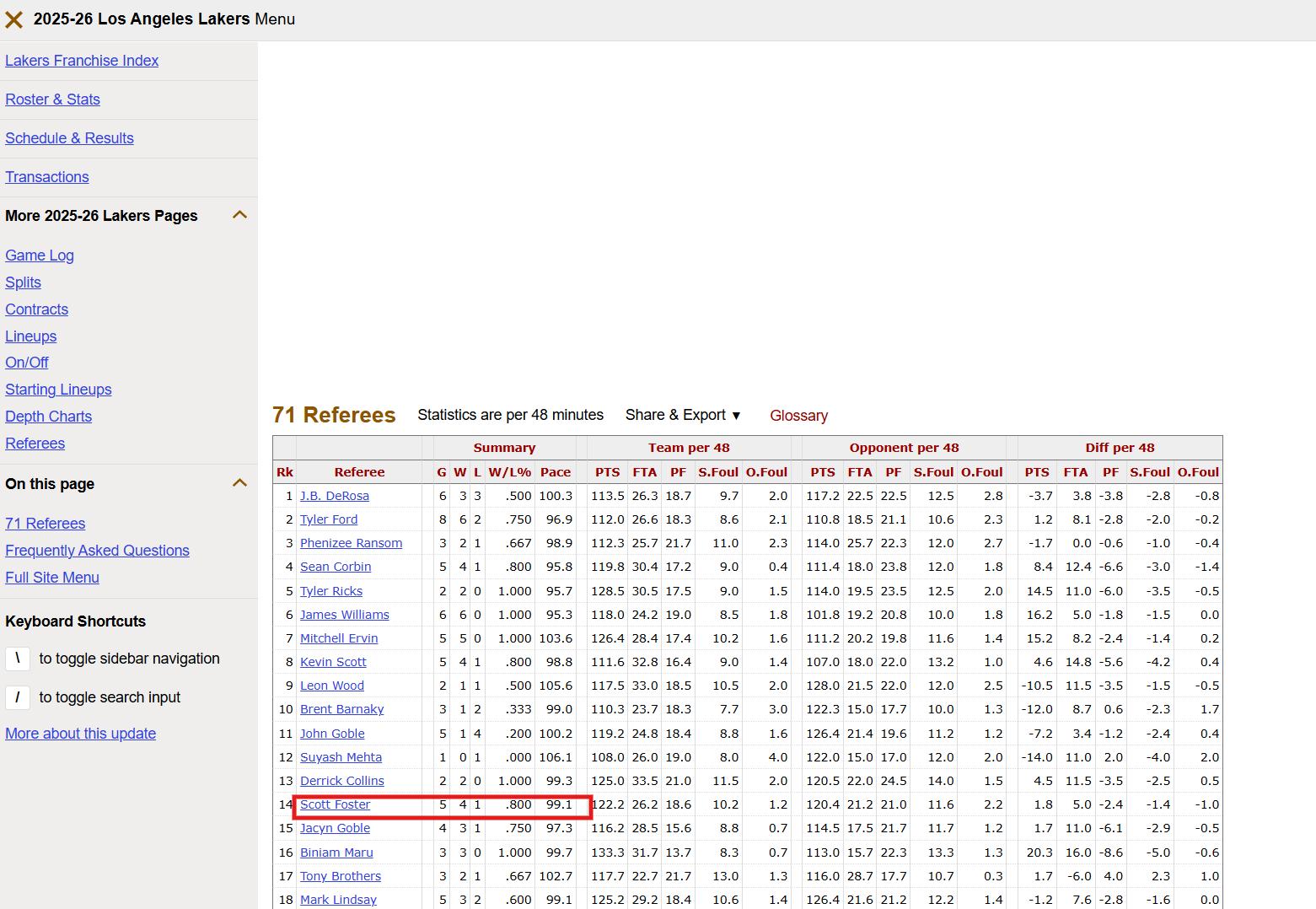Image resolution: width=1316 pixels, height=909 pixels.
Task: Close the Lakers menu with the X icon
Action: (x=13, y=19)
